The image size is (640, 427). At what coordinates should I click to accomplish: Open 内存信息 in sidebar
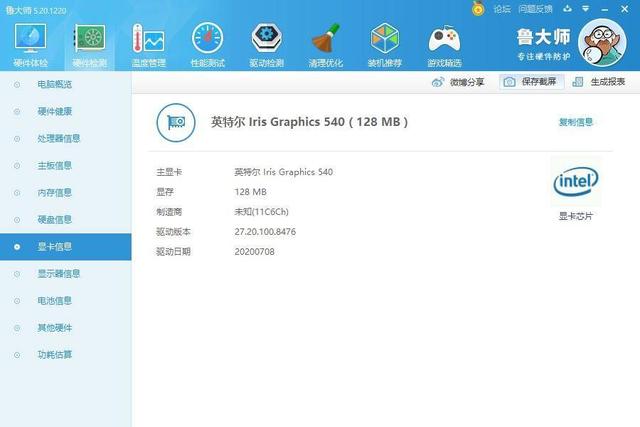(55, 193)
